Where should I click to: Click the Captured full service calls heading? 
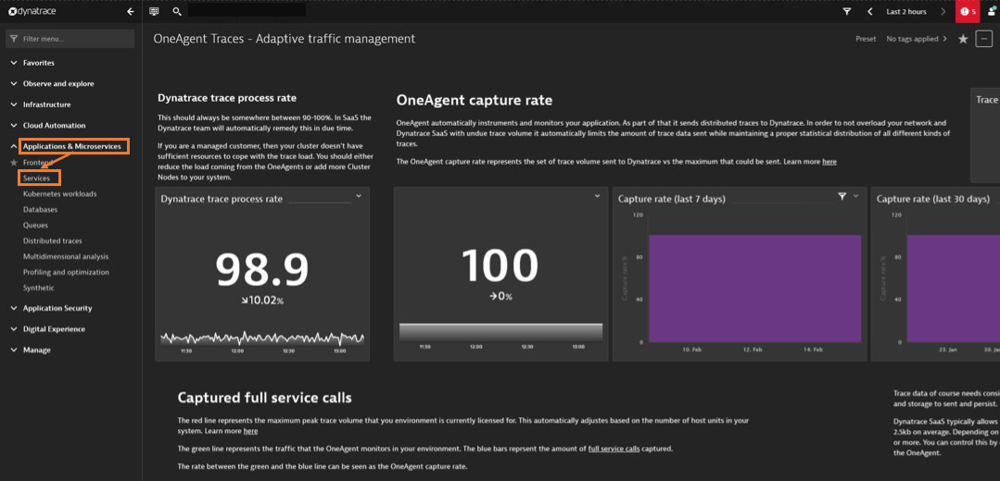pos(264,398)
